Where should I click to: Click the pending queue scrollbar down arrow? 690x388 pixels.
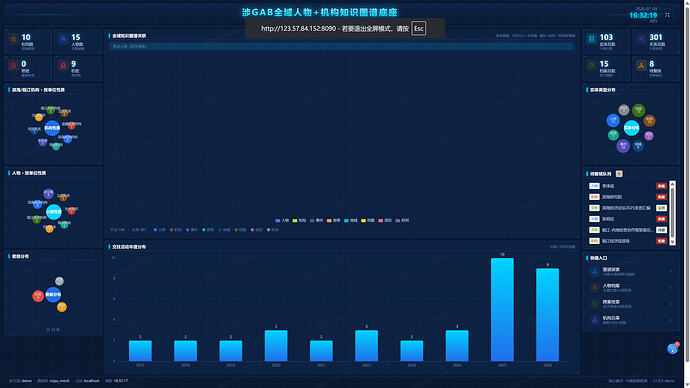tap(672, 242)
